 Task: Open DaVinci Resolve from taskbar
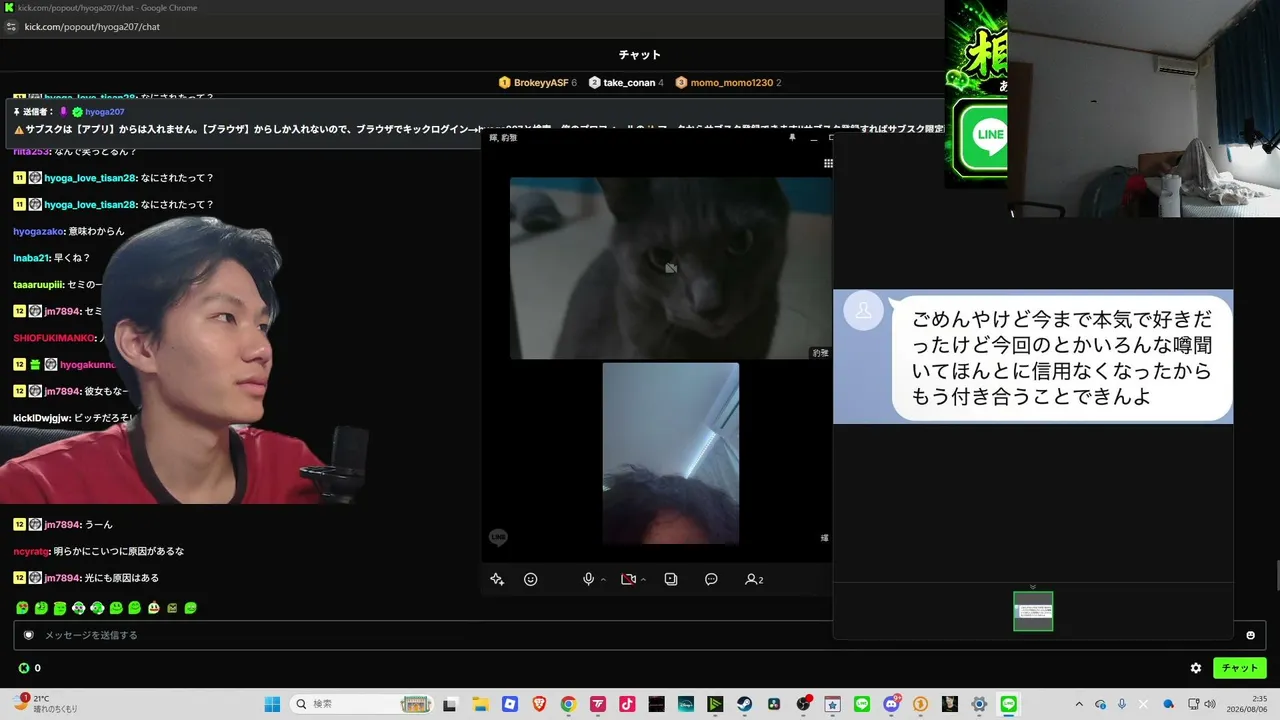(774, 704)
